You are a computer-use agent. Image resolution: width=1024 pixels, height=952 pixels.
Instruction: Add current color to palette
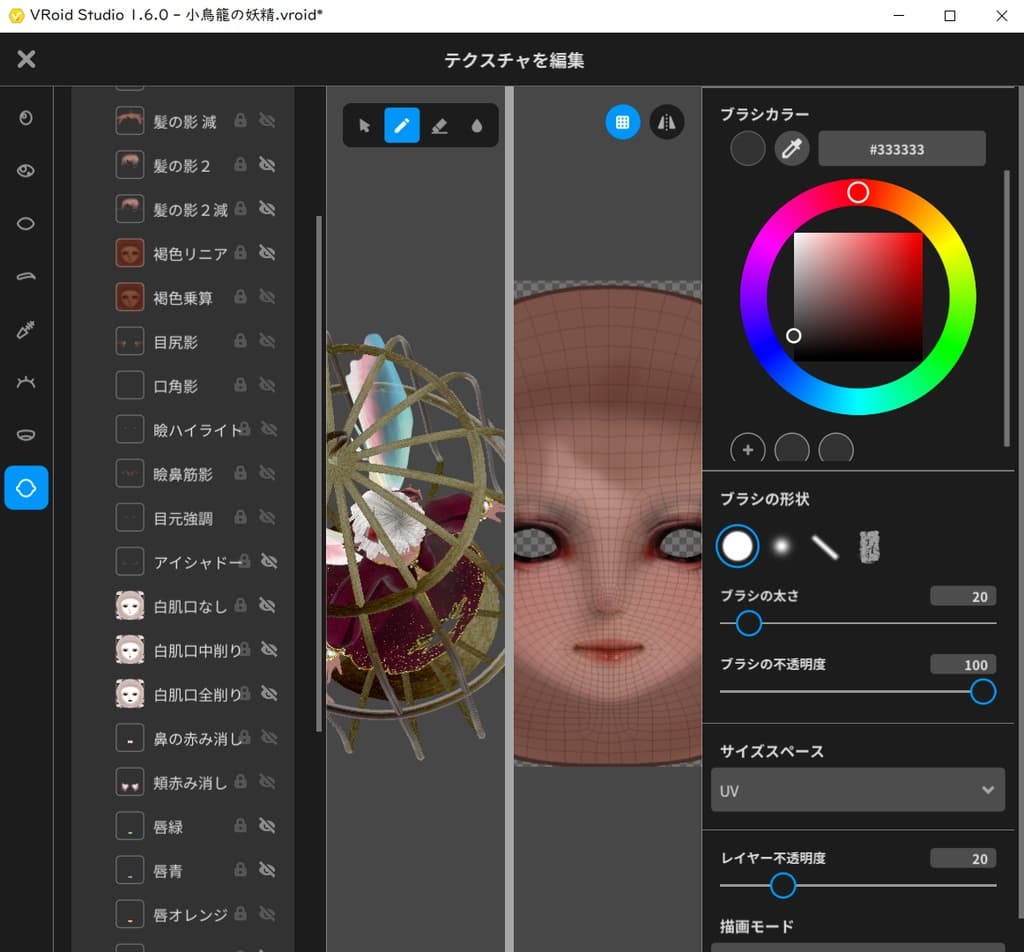(747, 449)
